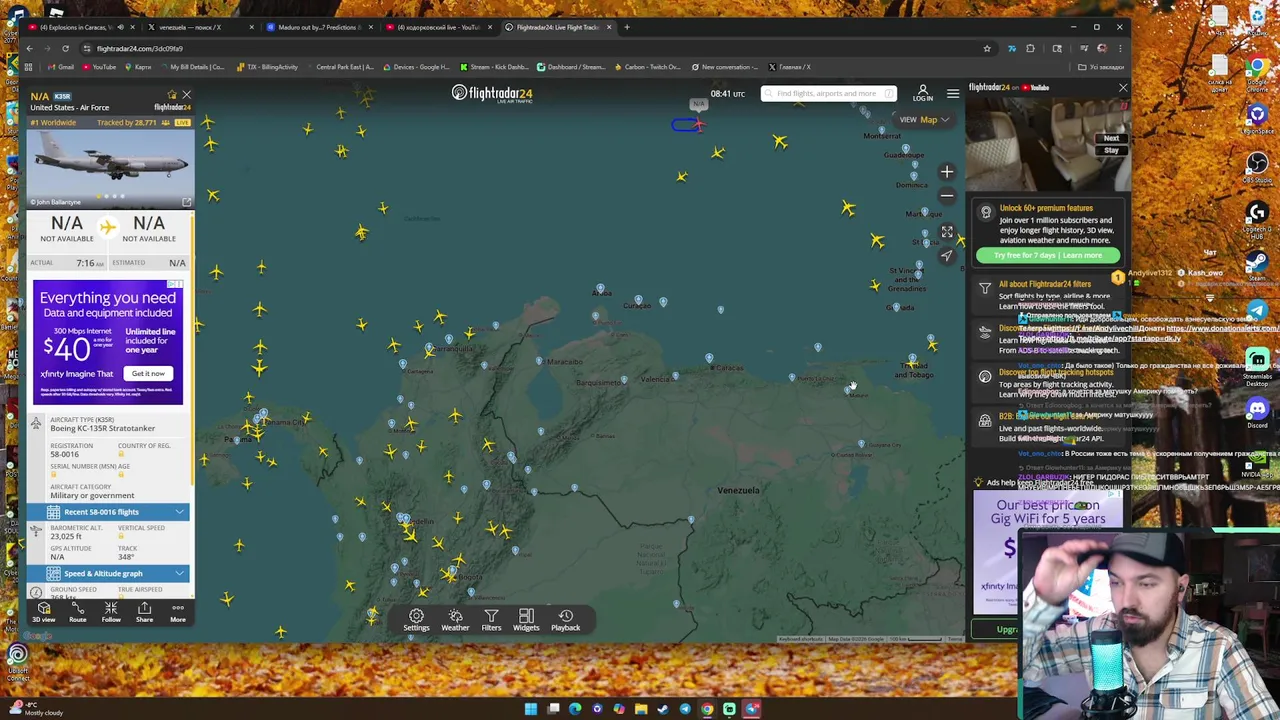Click the Windows Start button

pyautogui.click(x=530, y=709)
